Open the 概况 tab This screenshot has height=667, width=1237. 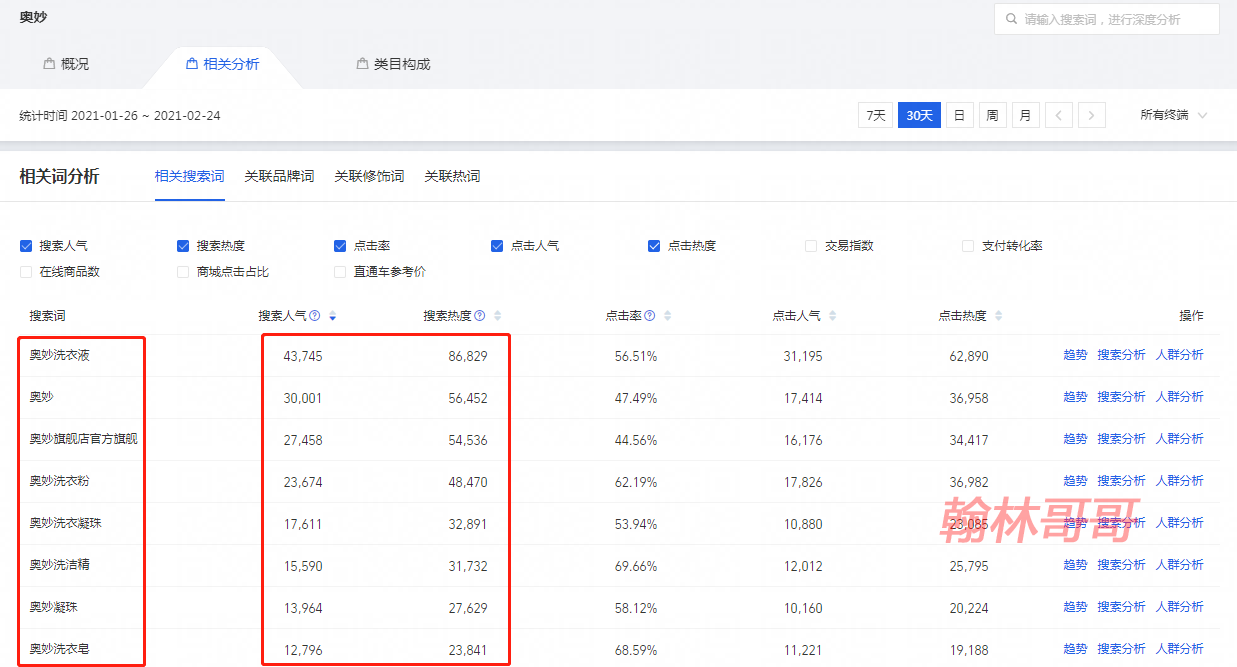click(x=66, y=64)
